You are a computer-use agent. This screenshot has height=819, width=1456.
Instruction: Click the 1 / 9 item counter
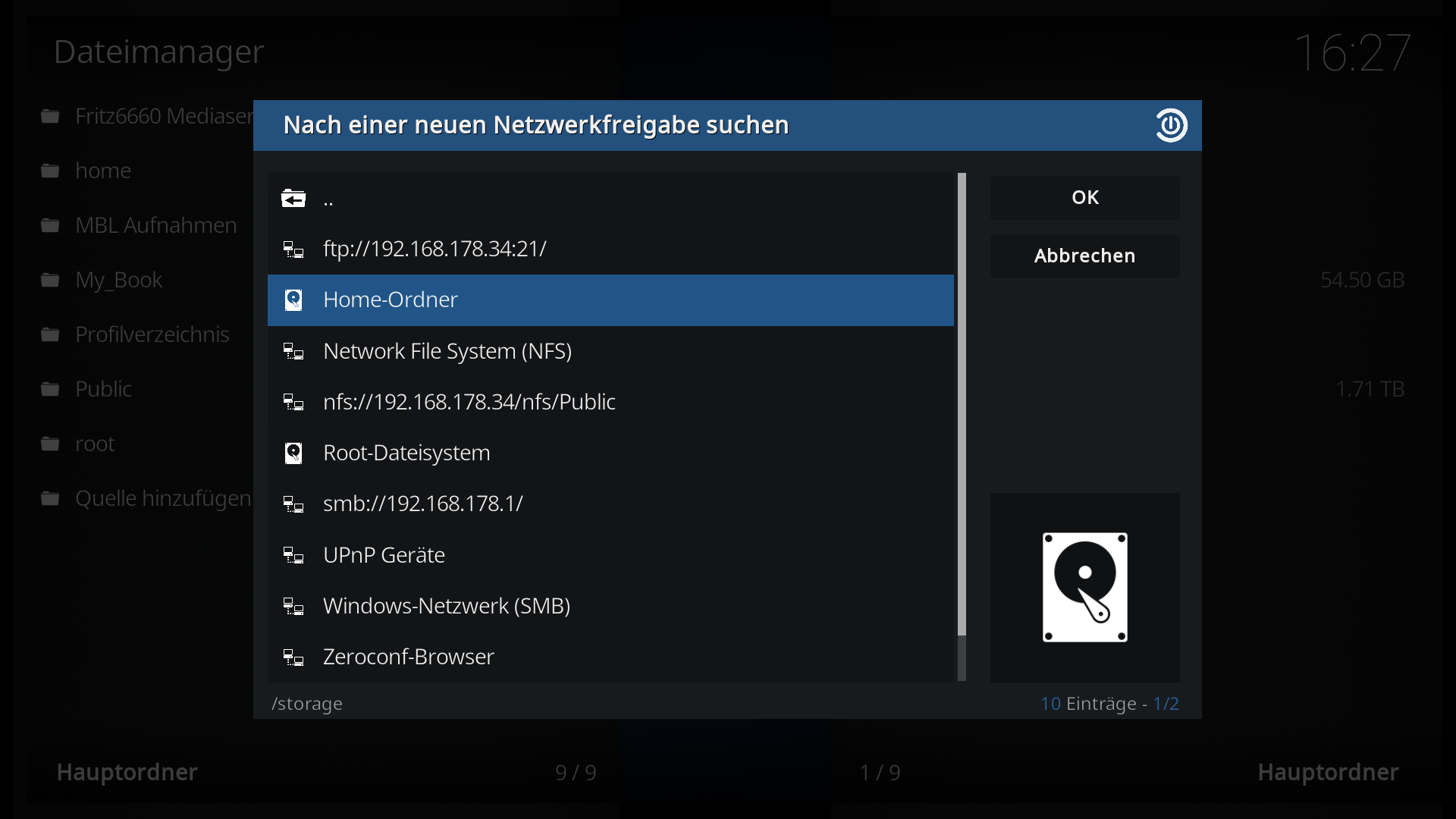880,773
